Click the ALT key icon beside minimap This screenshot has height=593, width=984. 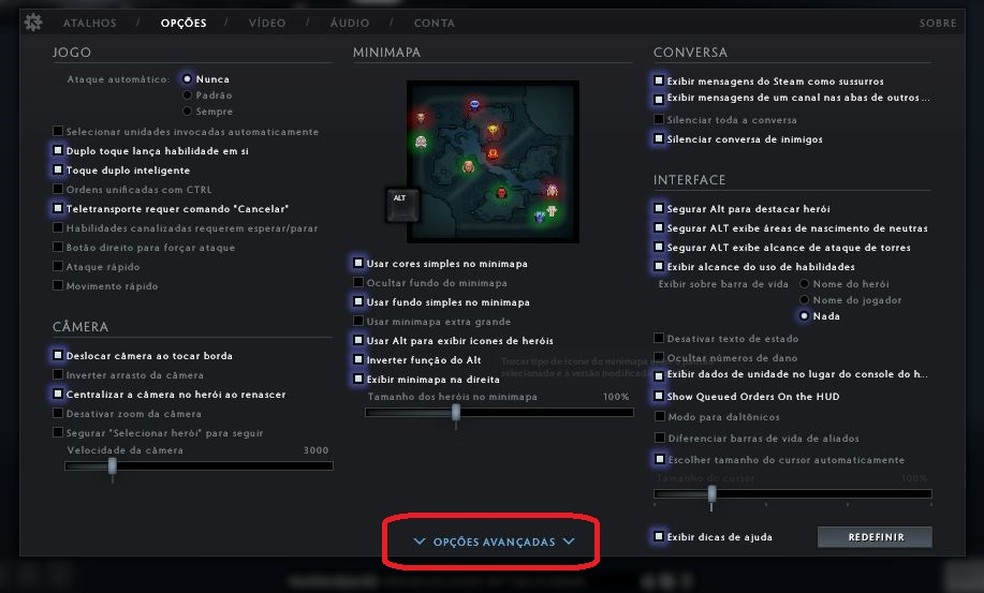coord(402,205)
